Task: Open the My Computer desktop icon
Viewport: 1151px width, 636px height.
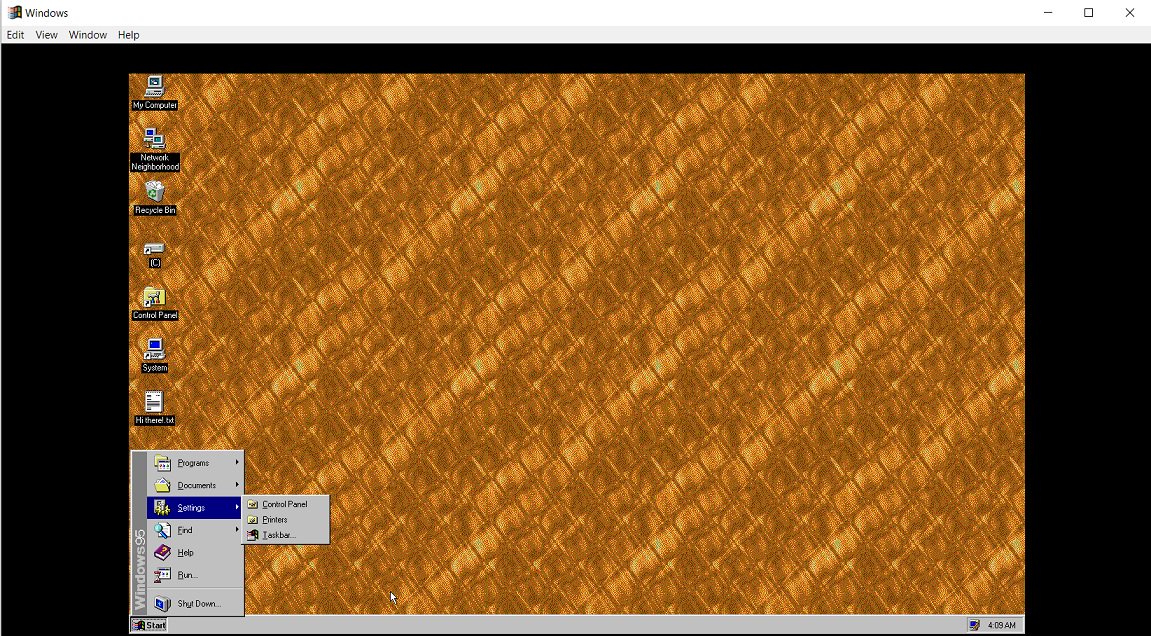Action: click(154, 93)
